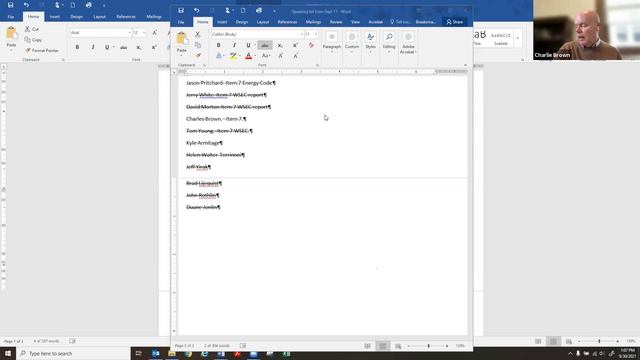Viewport: 640px width, 360px height.
Task: Select Print Layout view in front window status bar
Action: pyautogui.click(x=382, y=346)
